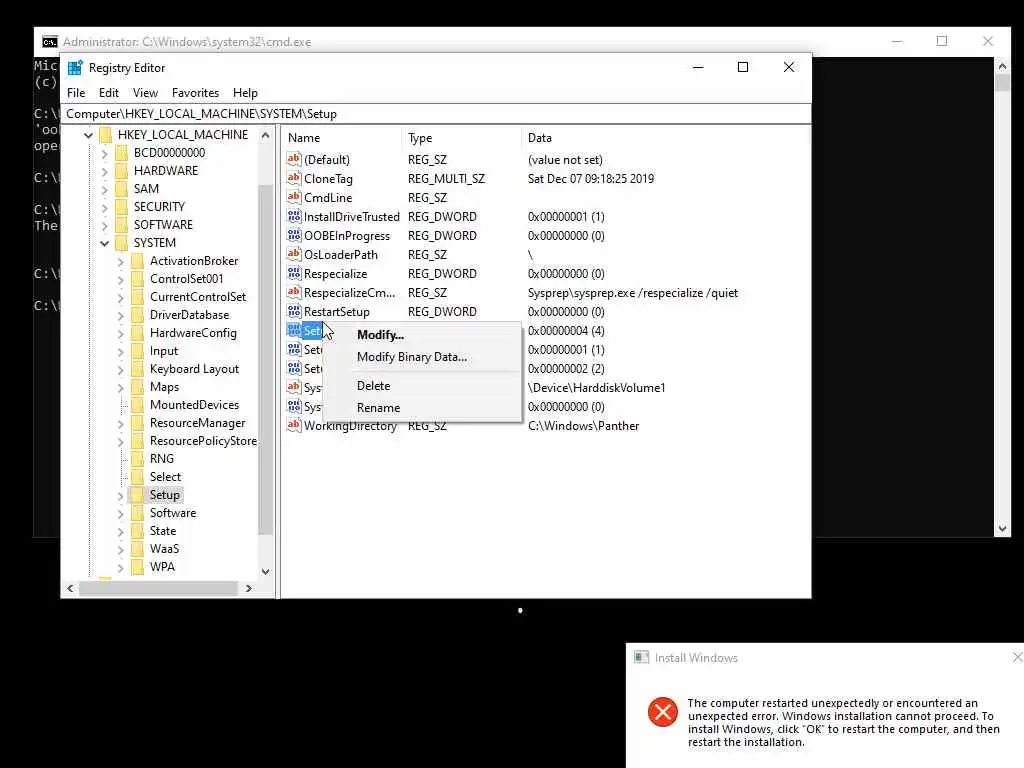1024x768 pixels.
Task: Collapse the HKEY_LOCAL_MACHINE tree node
Action: click(x=89, y=135)
